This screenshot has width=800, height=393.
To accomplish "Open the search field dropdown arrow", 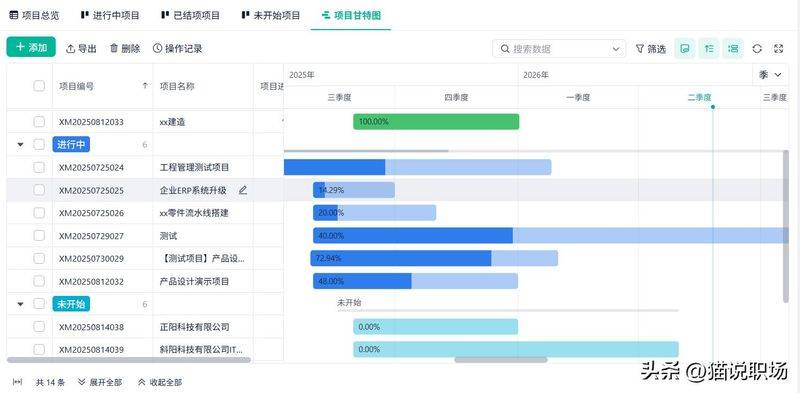I will click(616, 49).
